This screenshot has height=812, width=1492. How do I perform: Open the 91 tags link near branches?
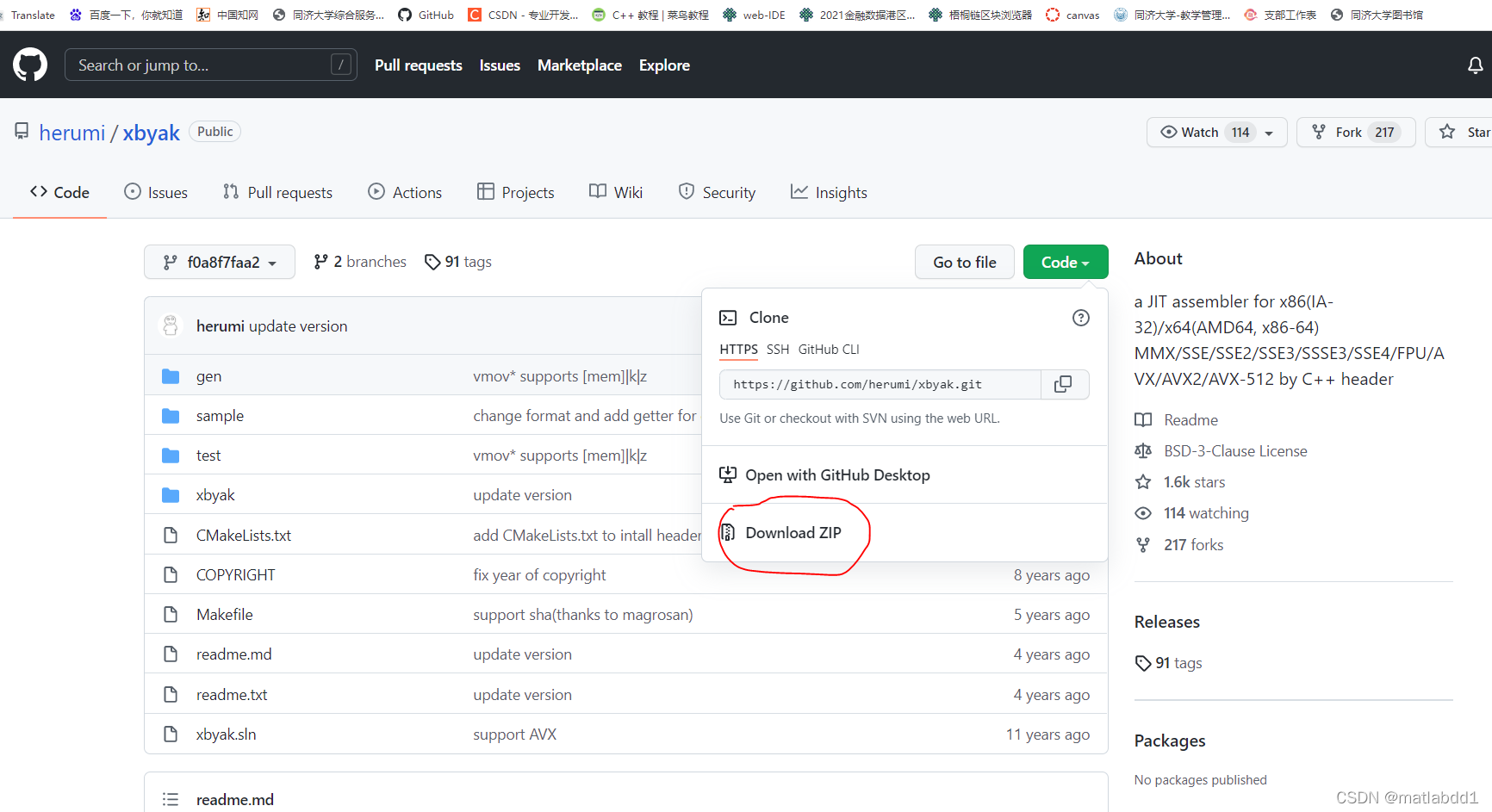(x=458, y=261)
